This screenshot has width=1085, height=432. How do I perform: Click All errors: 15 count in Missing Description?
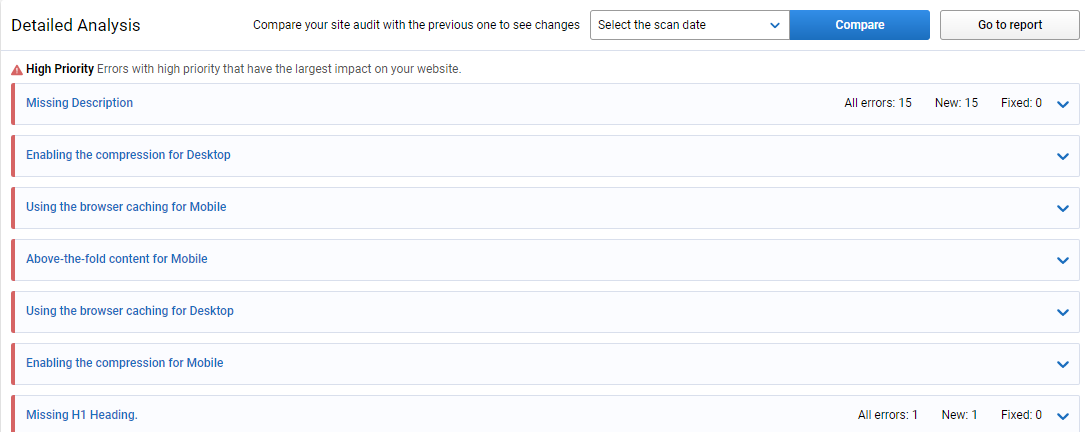click(x=878, y=103)
